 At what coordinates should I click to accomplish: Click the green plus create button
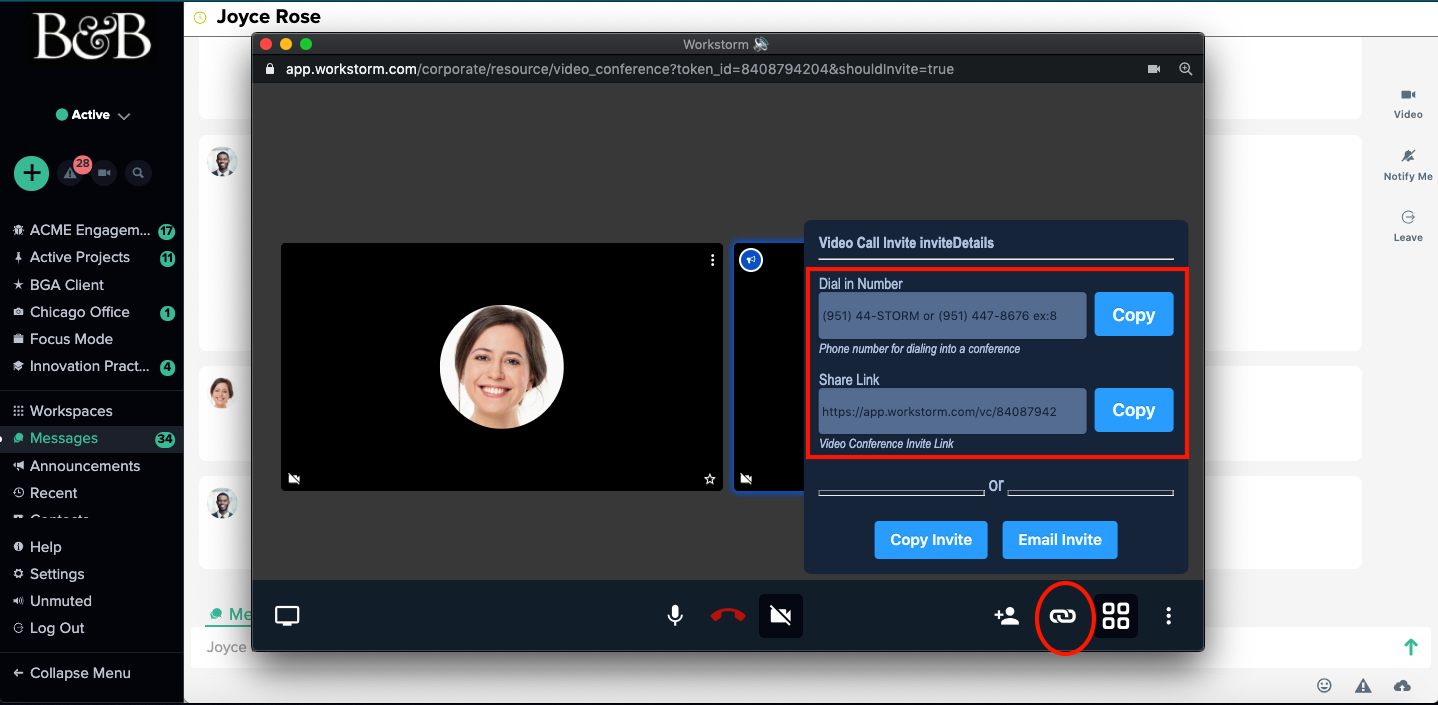point(32,173)
